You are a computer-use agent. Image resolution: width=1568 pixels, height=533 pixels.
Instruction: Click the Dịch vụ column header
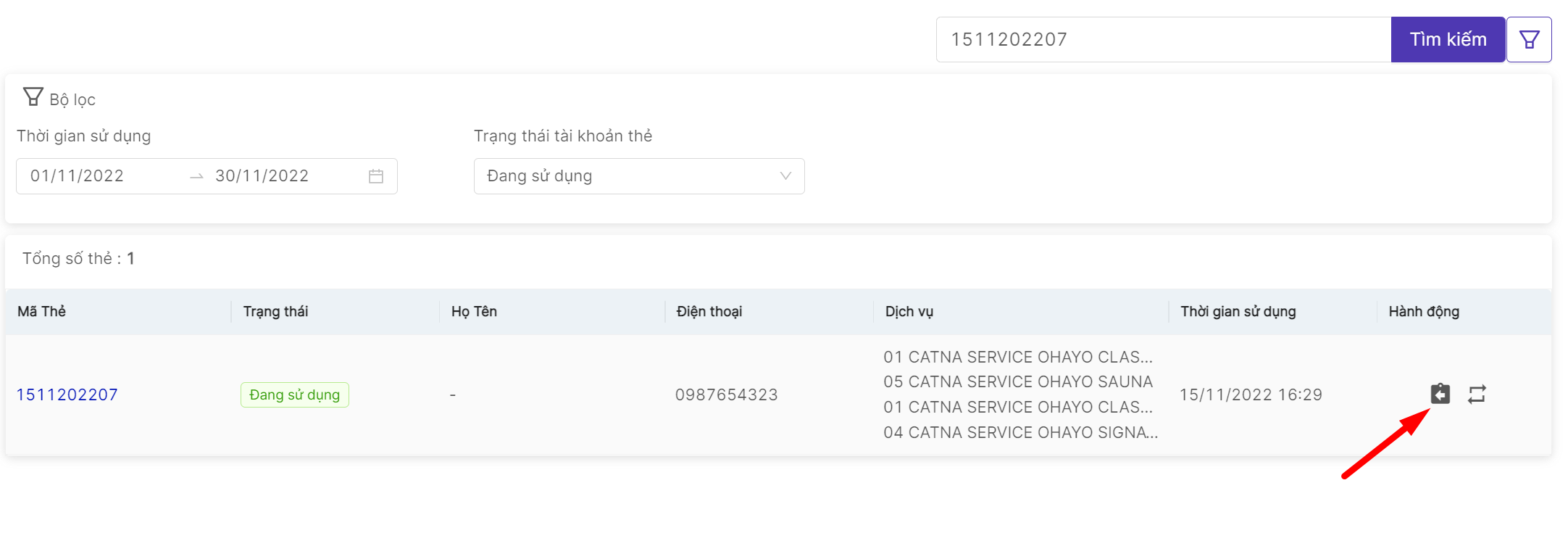click(909, 311)
